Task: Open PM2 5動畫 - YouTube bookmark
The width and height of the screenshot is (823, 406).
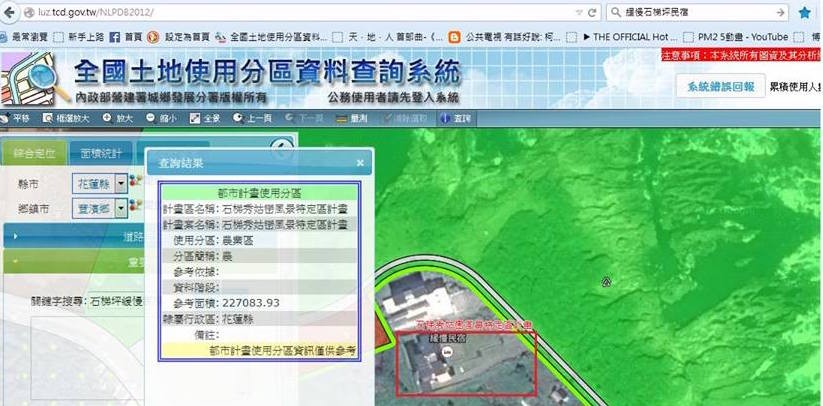Action: [x=737, y=37]
